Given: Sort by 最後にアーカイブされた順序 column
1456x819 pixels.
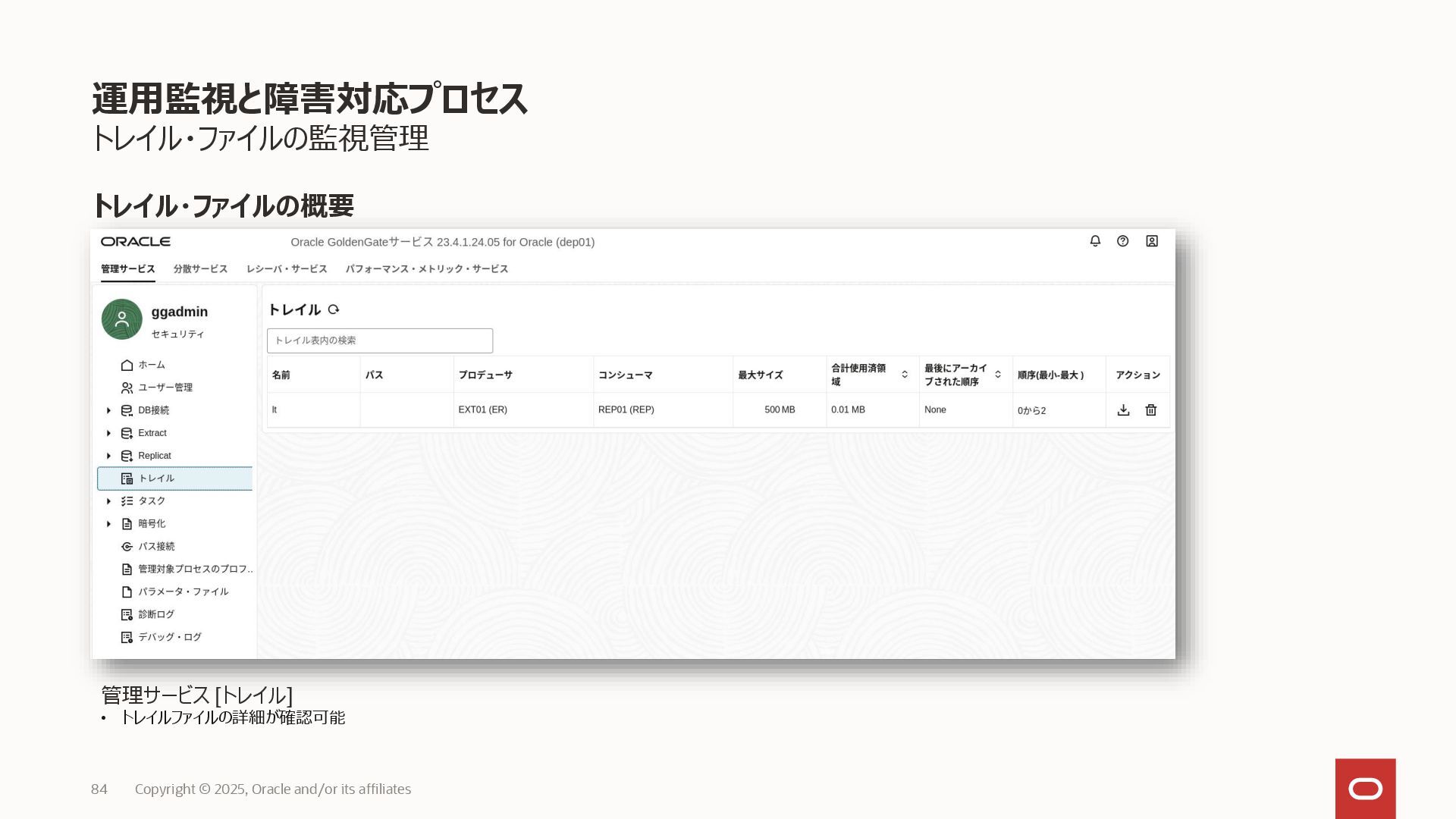Looking at the screenshot, I should [x=998, y=375].
